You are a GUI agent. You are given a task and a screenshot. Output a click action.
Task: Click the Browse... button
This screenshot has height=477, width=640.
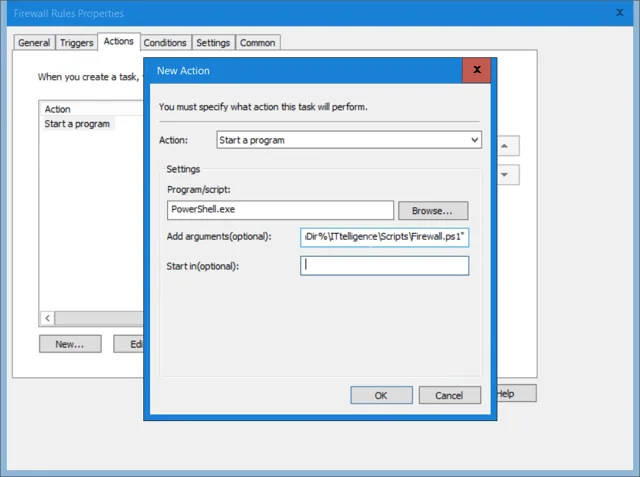pyautogui.click(x=433, y=211)
